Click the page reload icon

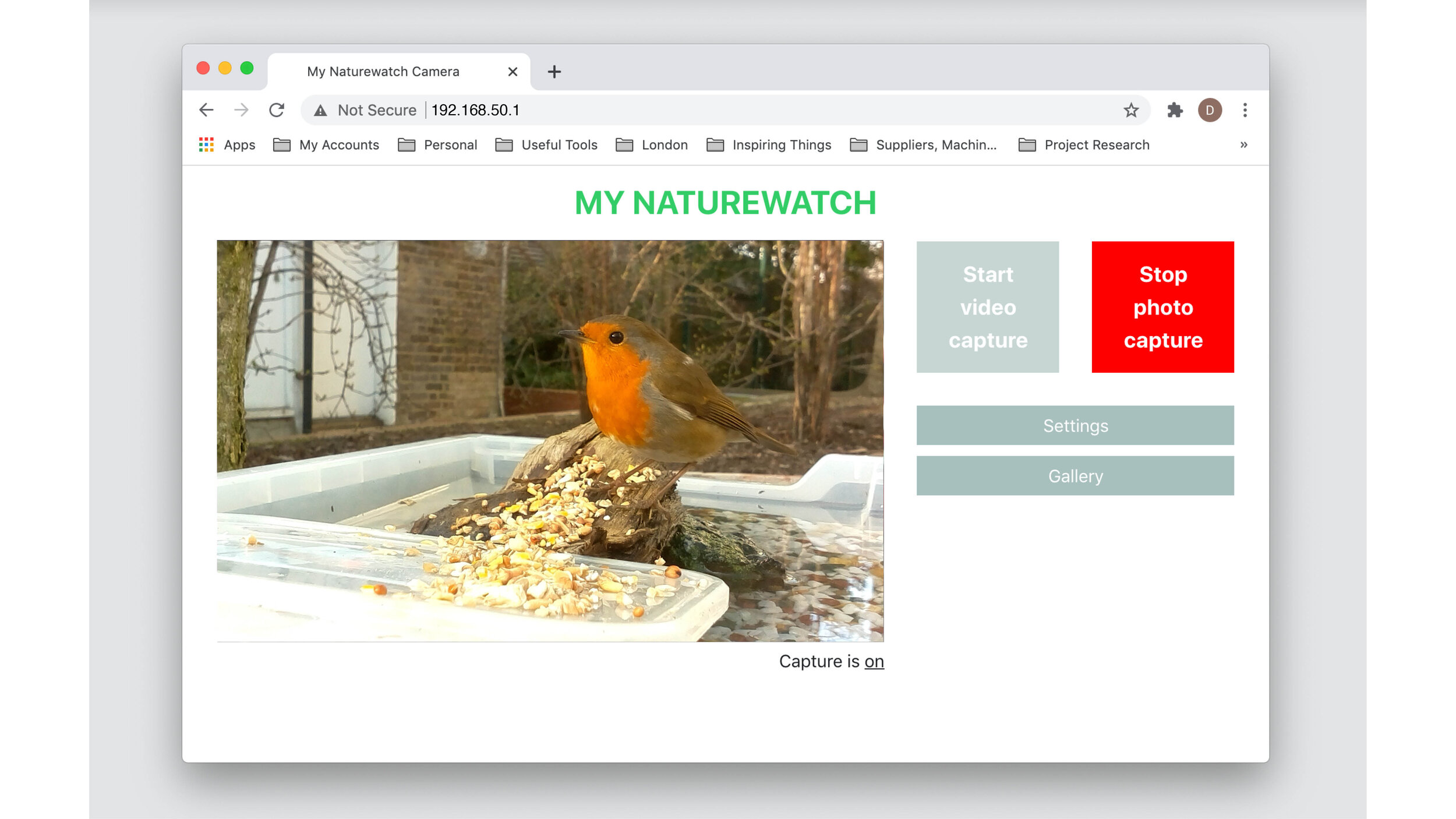tap(278, 110)
